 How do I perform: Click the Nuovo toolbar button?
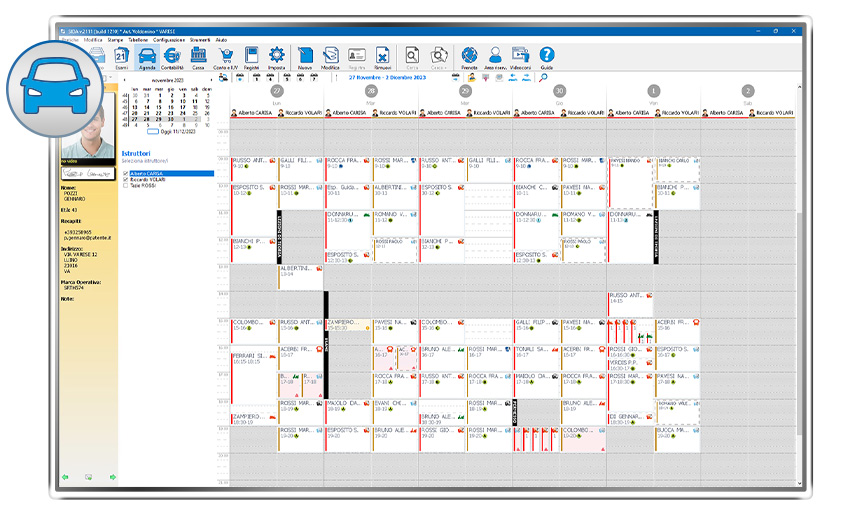(305, 57)
